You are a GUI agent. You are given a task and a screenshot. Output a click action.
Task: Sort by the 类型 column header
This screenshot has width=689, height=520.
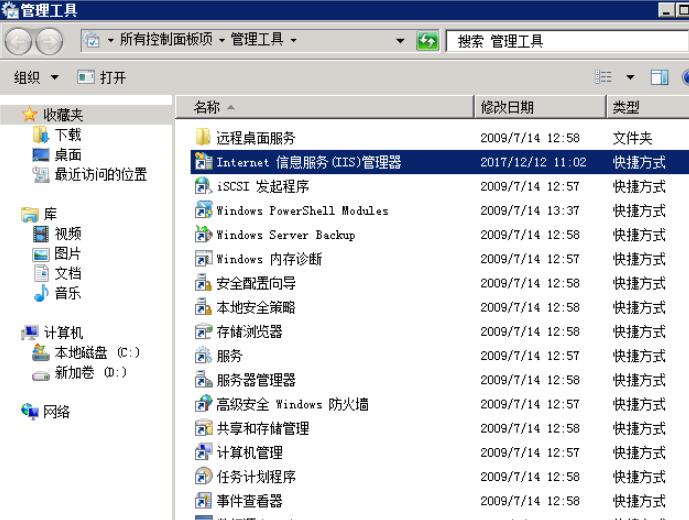(648, 107)
